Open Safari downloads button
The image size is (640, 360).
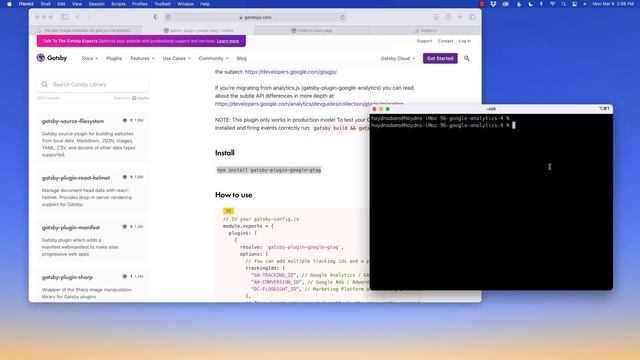point(436,17)
